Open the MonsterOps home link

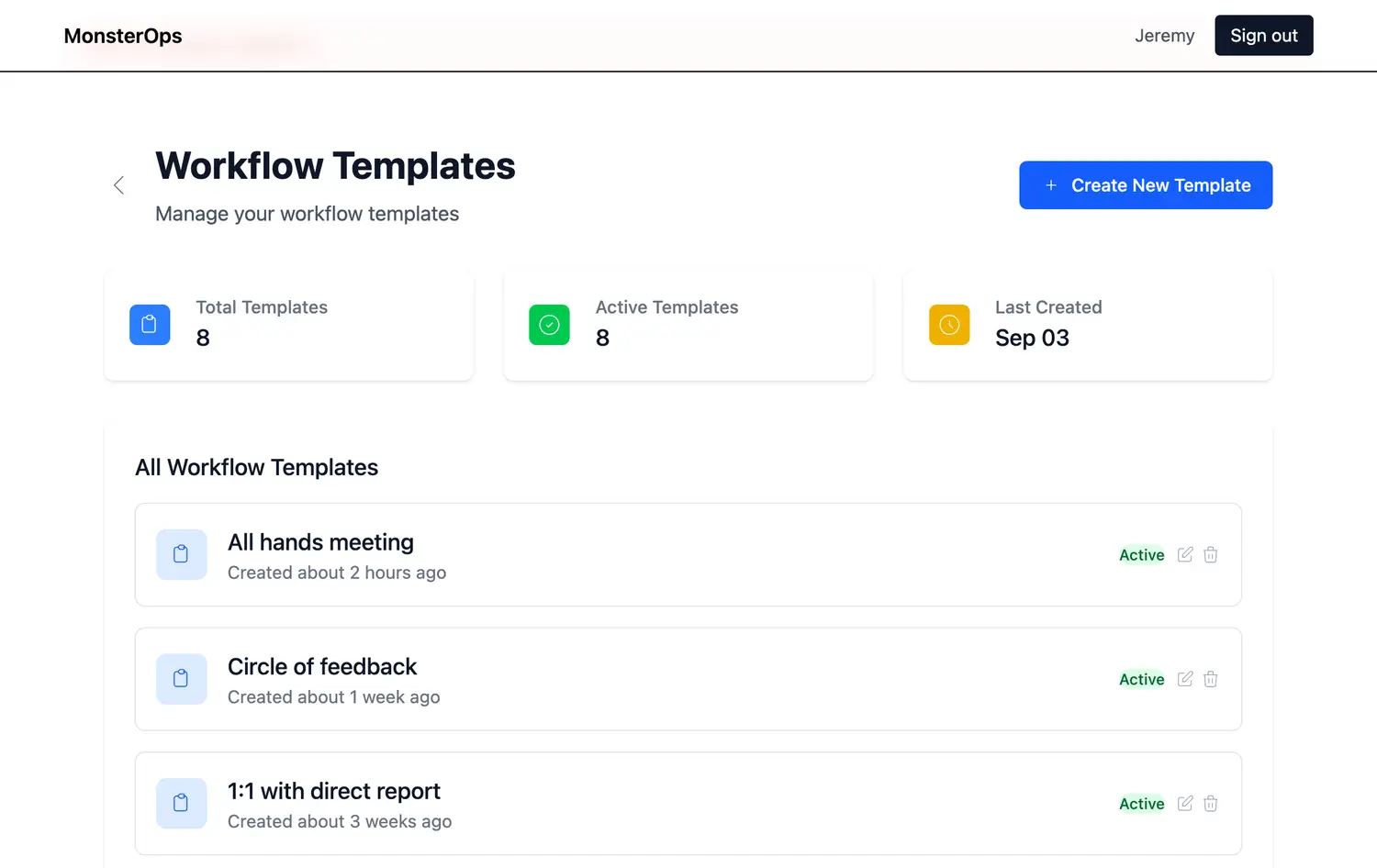[x=123, y=36]
